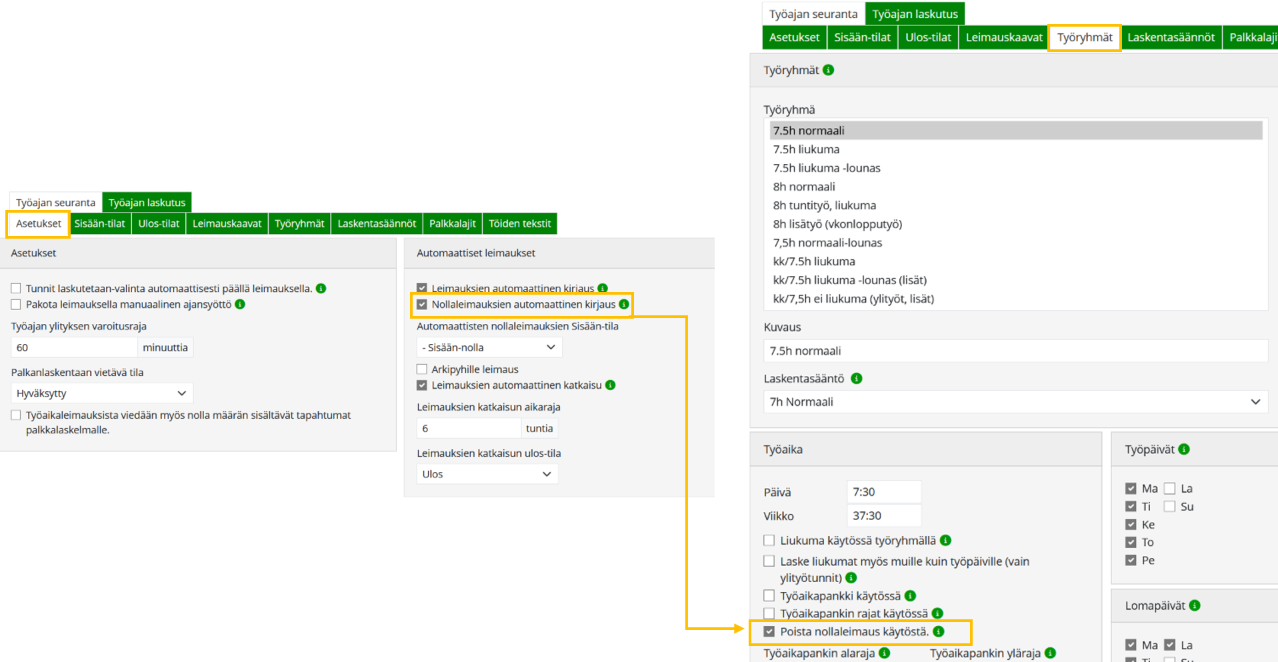Select 8h normaali in Työryhmä list
The height and width of the screenshot is (662, 1278).
[x=804, y=187]
